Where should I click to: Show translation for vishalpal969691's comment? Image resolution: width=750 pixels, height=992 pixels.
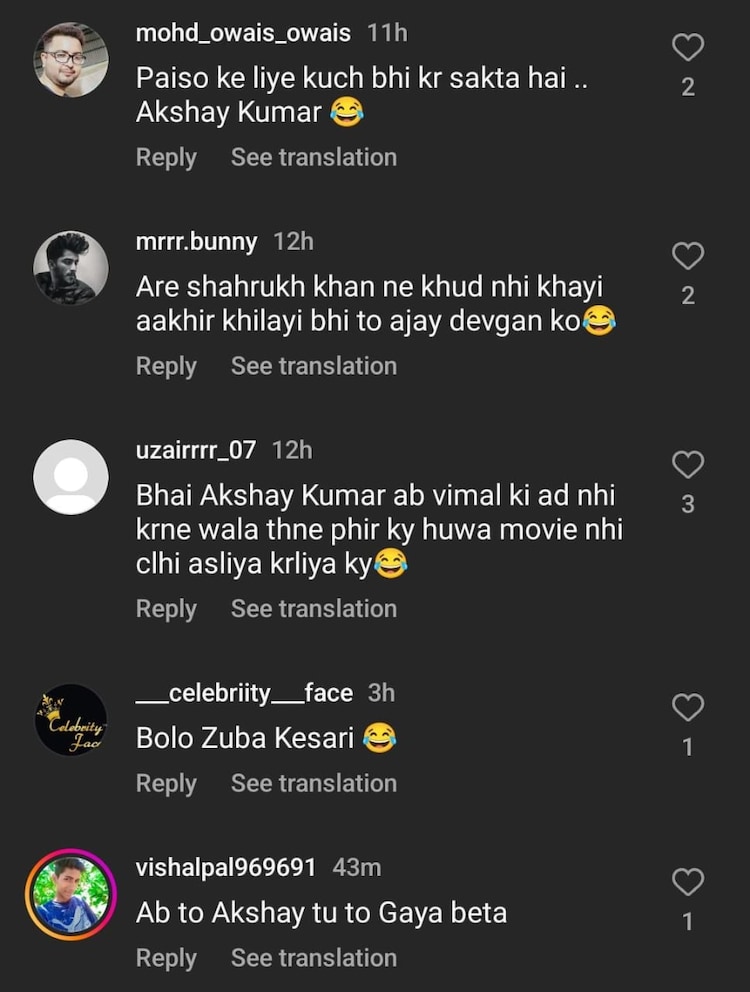pyautogui.click(x=314, y=957)
